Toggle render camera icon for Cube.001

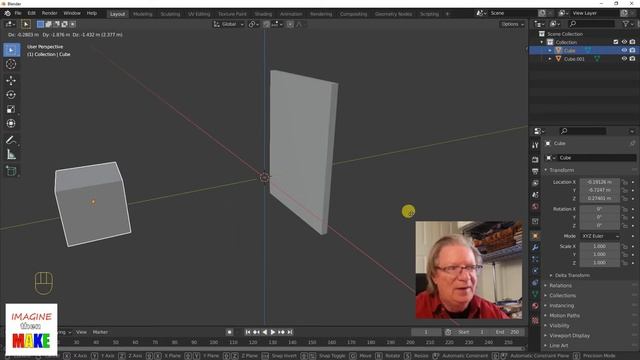point(632,59)
